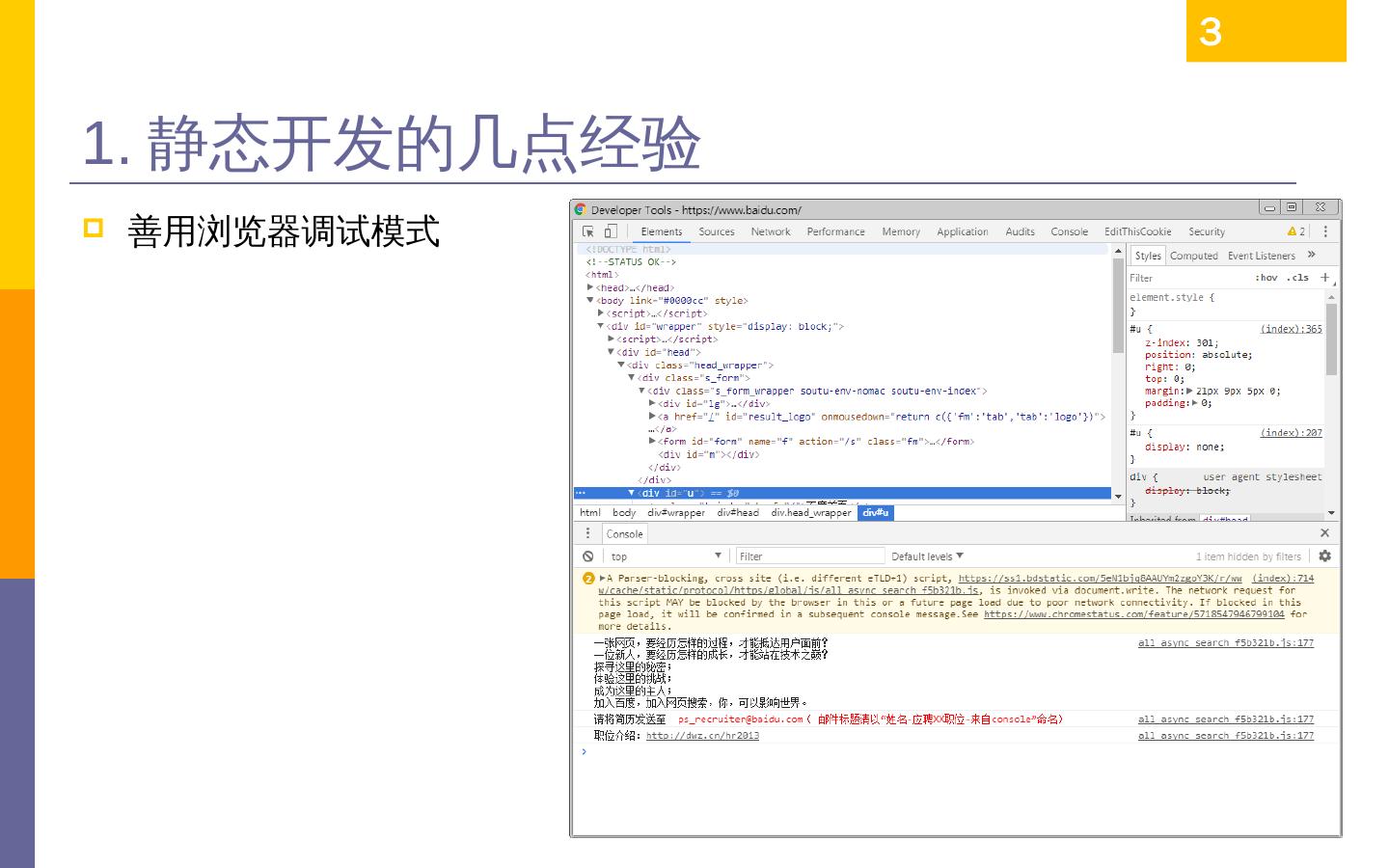Click Styles pane scrollbar up arrow

click(x=1332, y=297)
